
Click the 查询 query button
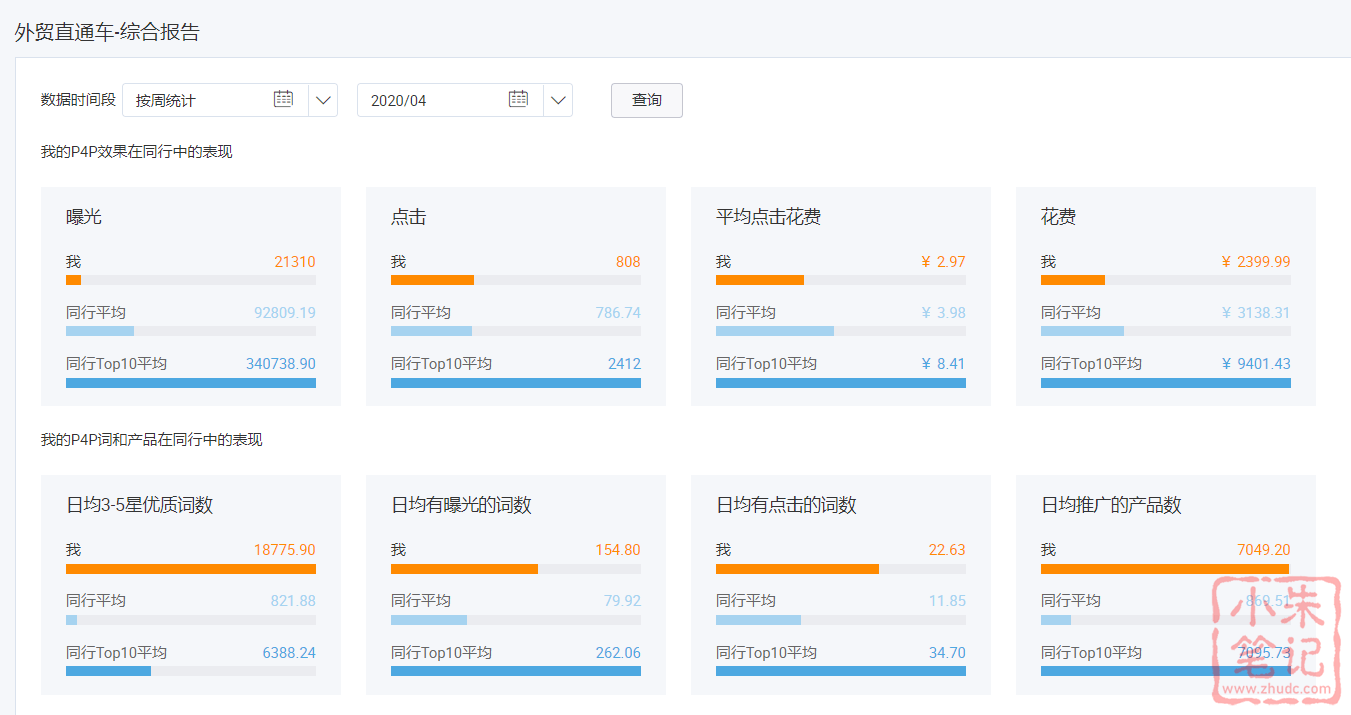click(x=646, y=100)
